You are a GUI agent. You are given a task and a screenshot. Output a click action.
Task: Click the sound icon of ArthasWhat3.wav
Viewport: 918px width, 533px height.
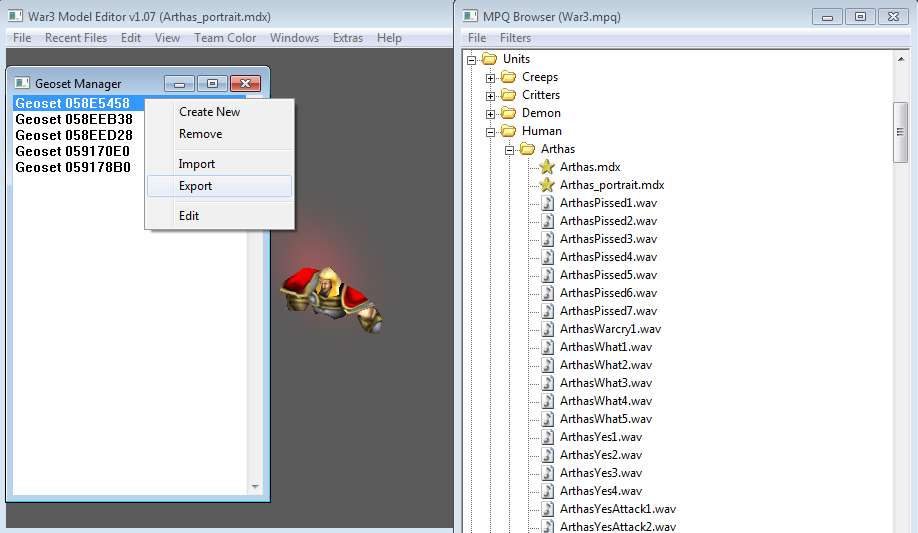point(547,383)
